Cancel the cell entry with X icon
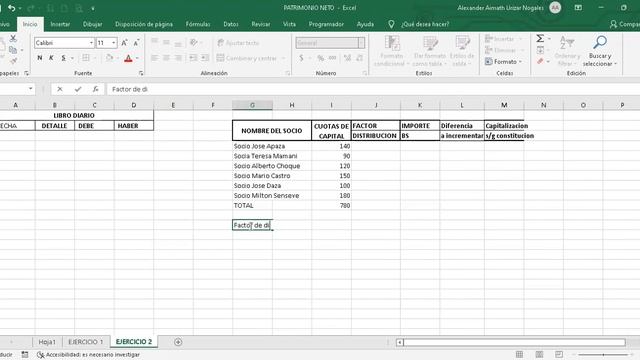The image size is (640, 360). (60, 89)
